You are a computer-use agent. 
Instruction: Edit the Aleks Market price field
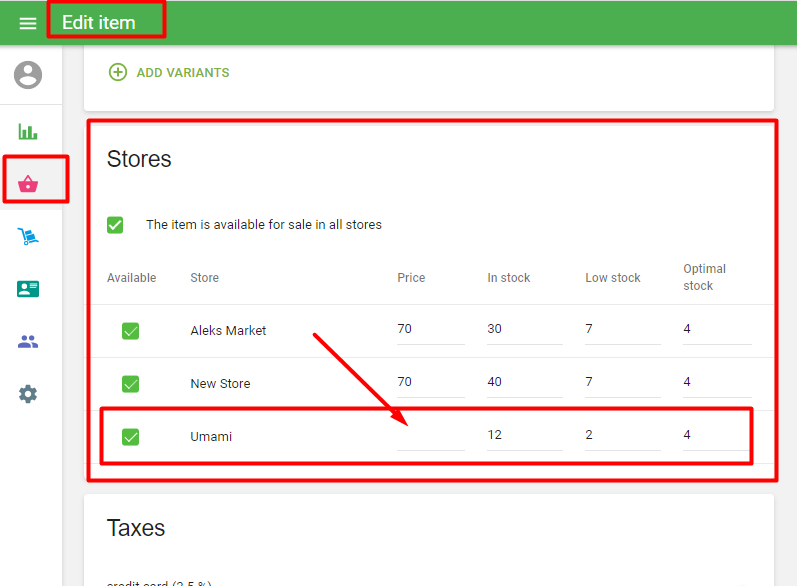pyautogui.click(x=430, y=329)
